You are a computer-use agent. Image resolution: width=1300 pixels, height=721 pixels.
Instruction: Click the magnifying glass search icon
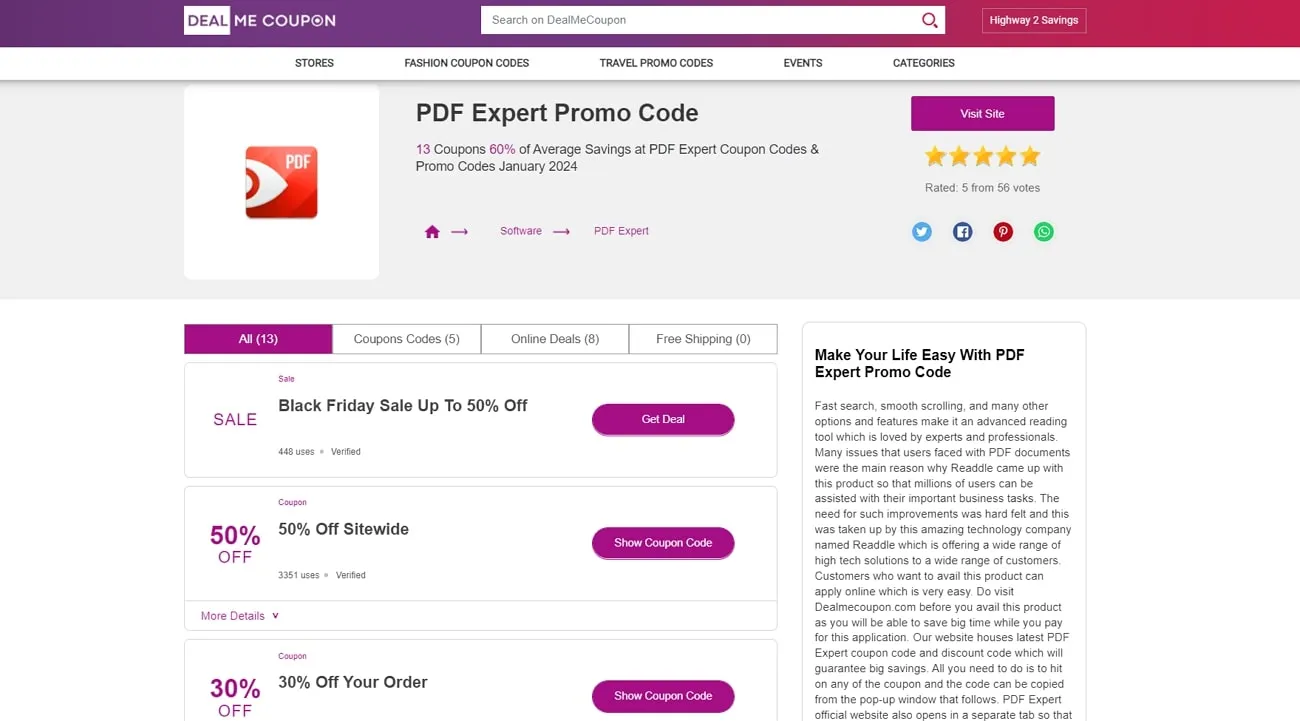click(929, 19)
